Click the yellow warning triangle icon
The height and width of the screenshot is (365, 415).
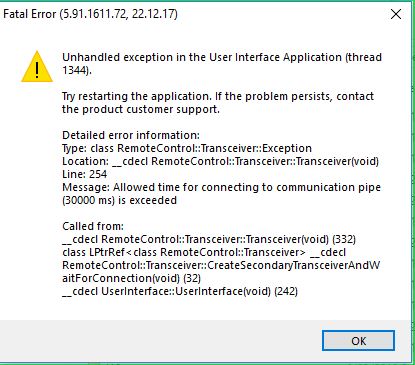[37, 66]
